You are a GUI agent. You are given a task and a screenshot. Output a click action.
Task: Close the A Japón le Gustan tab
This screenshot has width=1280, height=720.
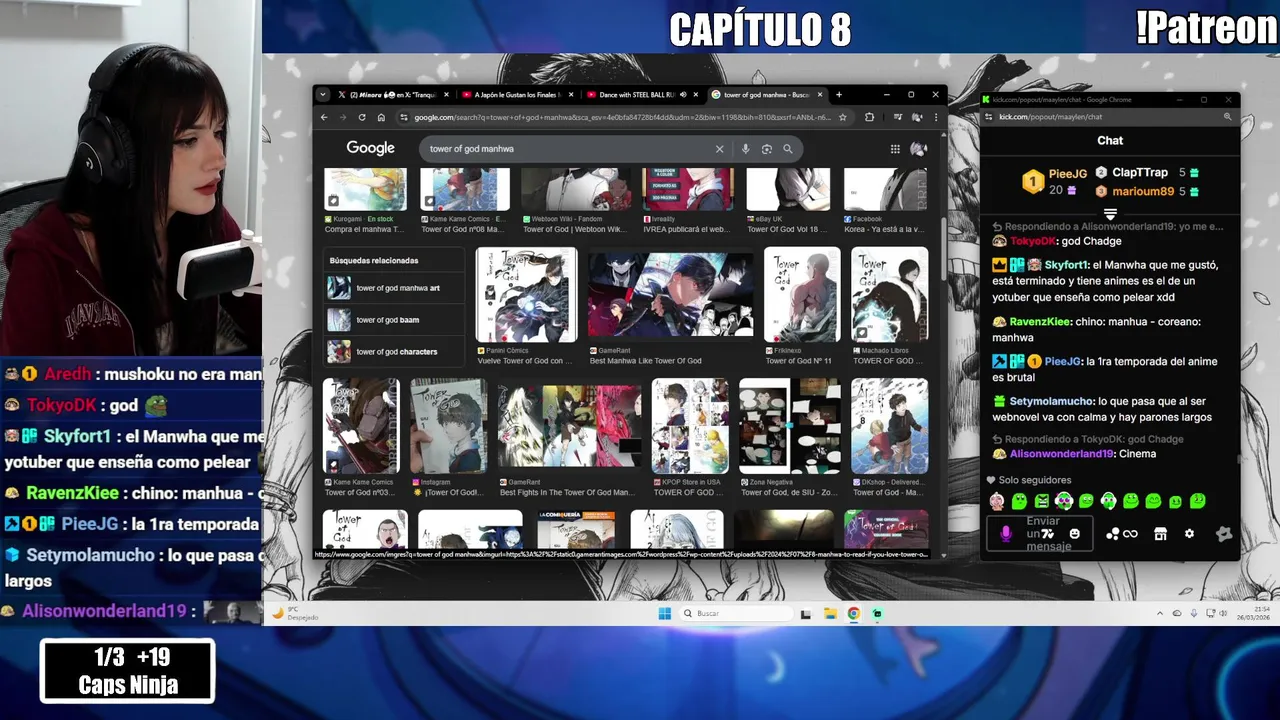tap(571, 95)
